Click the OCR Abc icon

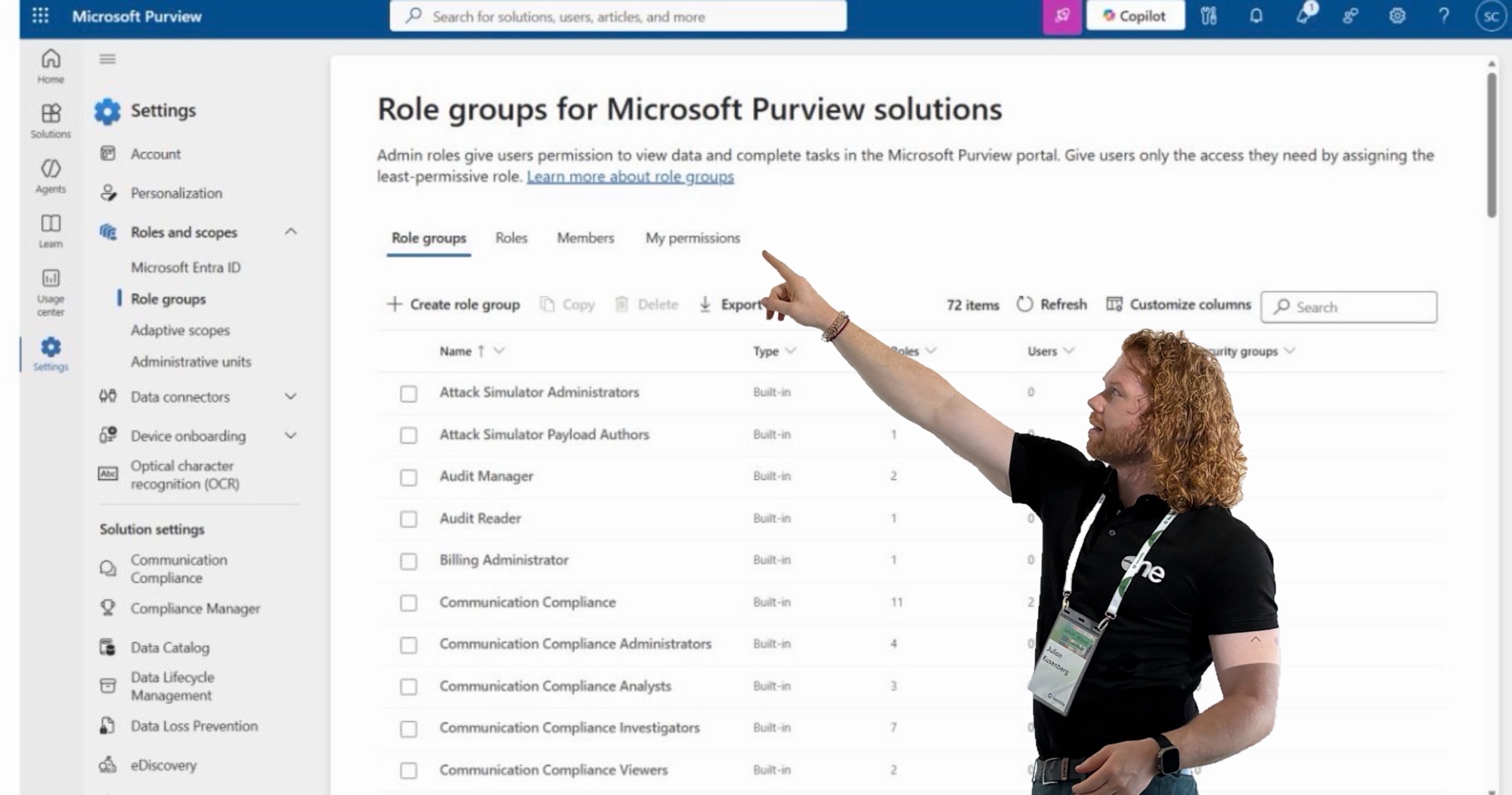click(x=108, y=474)
